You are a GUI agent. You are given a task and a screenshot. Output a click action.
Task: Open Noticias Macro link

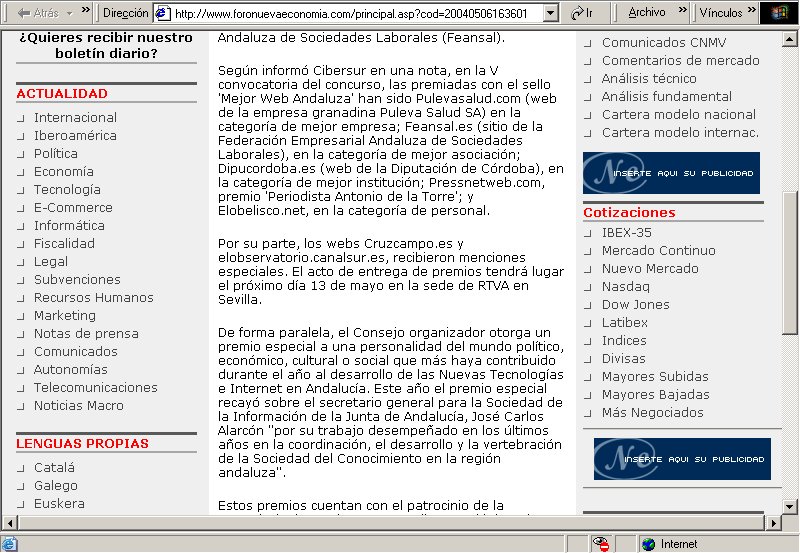tap(79, 405)
